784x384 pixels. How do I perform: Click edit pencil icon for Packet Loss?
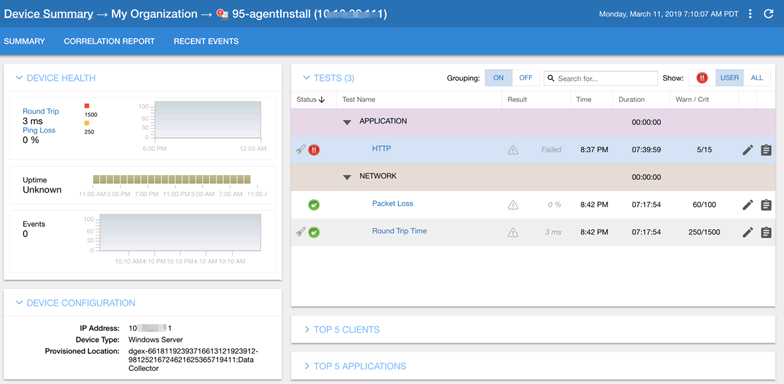(748, 204)
